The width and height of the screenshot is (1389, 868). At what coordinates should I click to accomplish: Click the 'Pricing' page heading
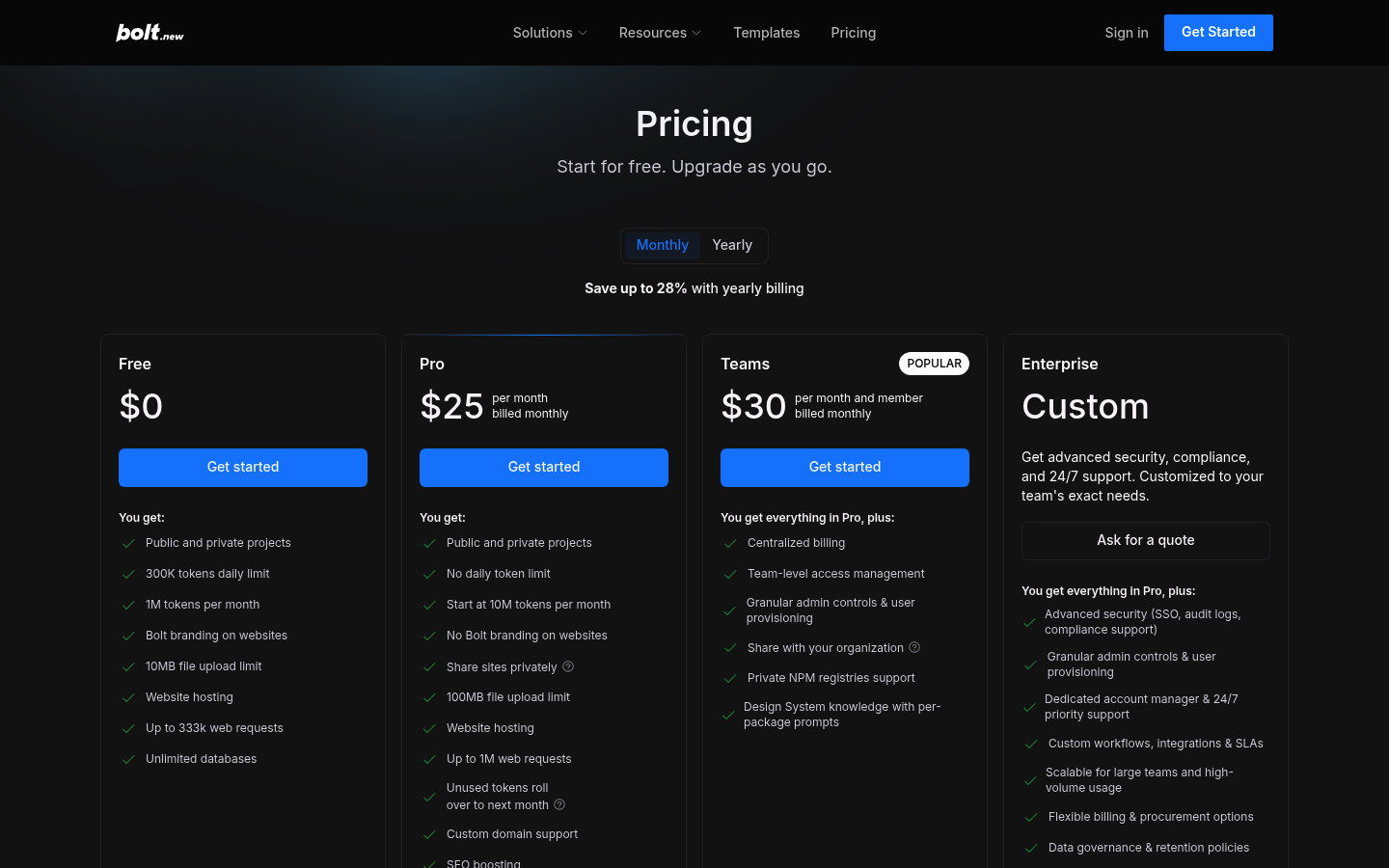click(694, 124)
